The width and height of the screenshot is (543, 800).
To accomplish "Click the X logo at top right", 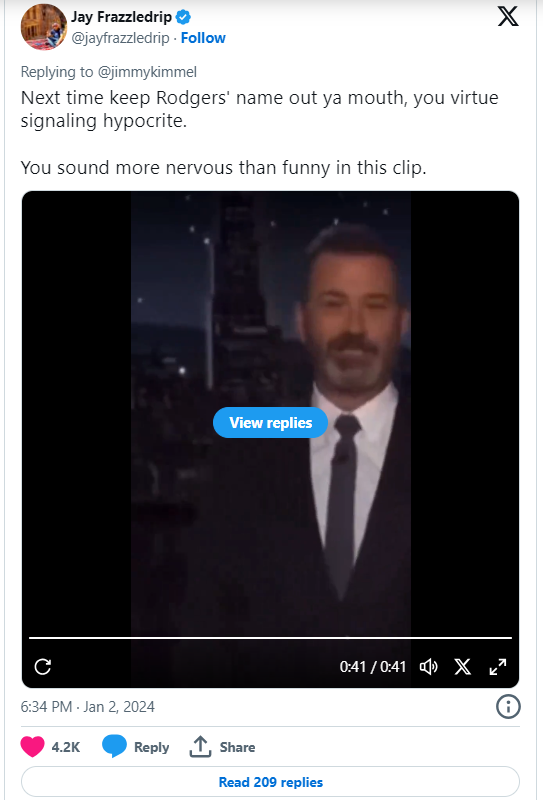I will coord(508,17).
